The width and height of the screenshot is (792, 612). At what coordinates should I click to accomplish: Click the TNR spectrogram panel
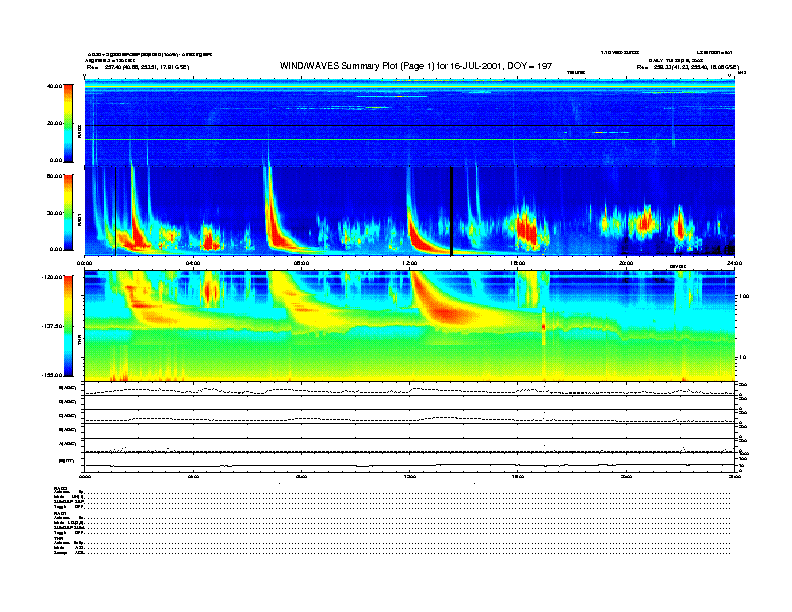coord(410,326)
